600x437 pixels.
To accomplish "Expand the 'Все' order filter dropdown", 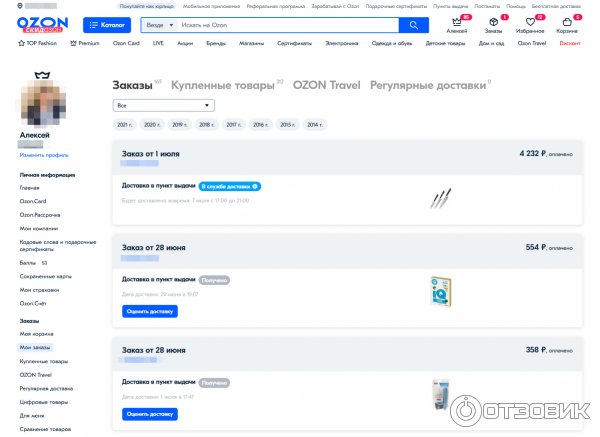I will click(x=164, y=105).
